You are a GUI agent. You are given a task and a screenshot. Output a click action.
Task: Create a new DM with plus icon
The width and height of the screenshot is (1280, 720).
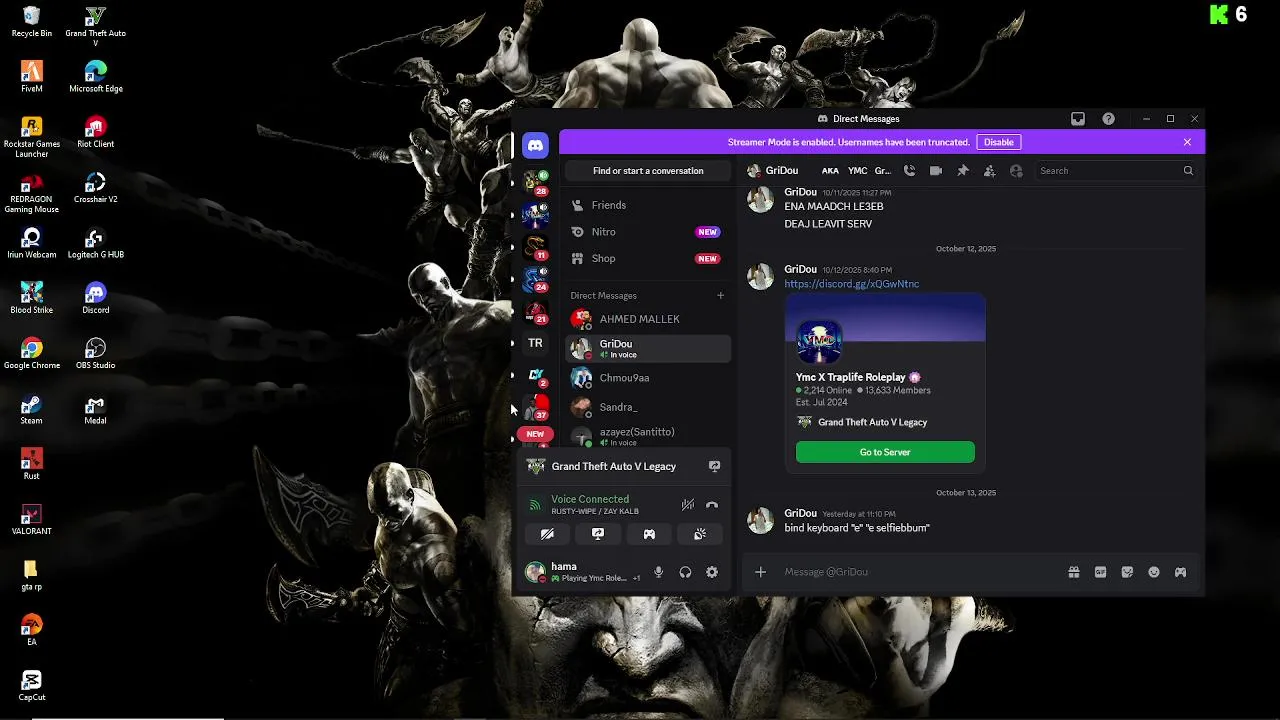[720, 296]
